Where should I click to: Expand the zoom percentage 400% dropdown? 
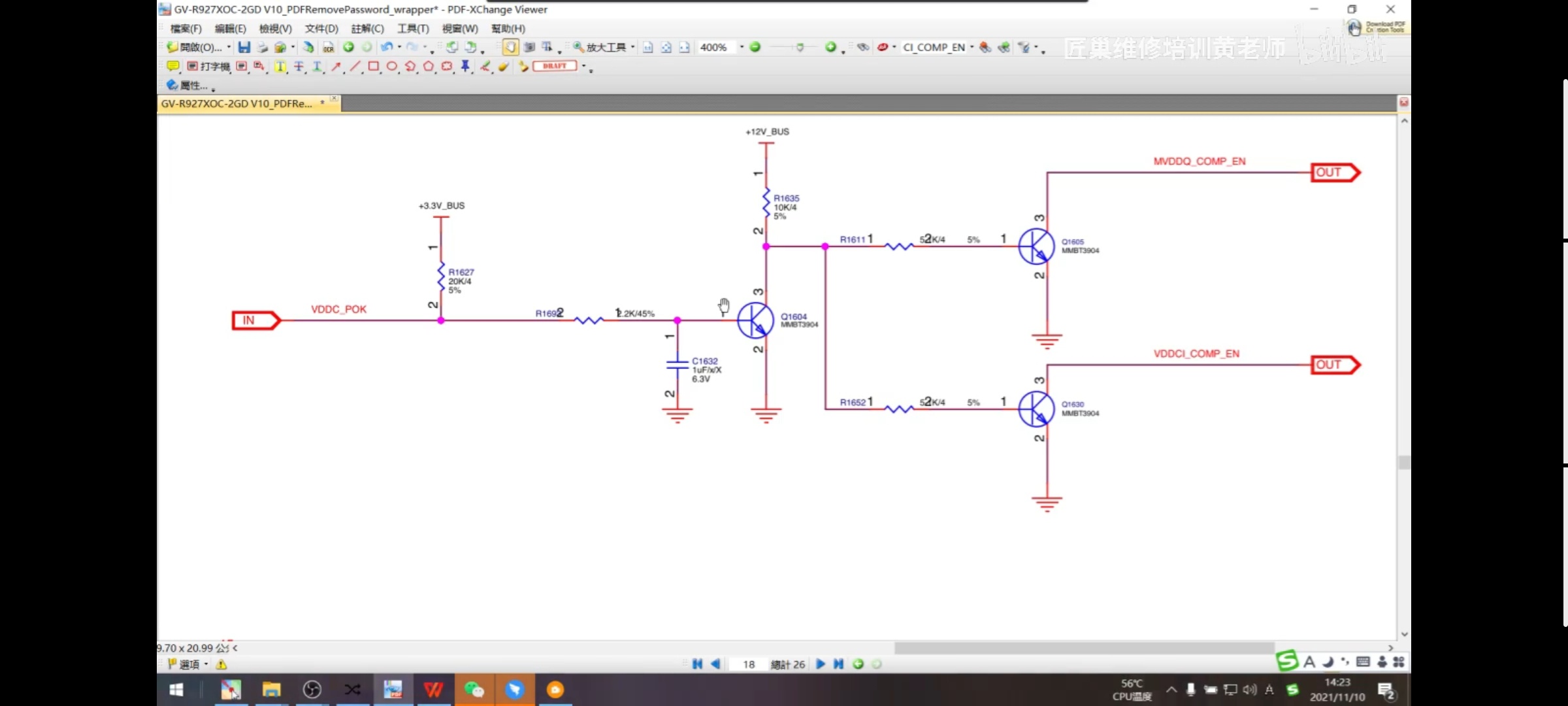pos(742,47)
